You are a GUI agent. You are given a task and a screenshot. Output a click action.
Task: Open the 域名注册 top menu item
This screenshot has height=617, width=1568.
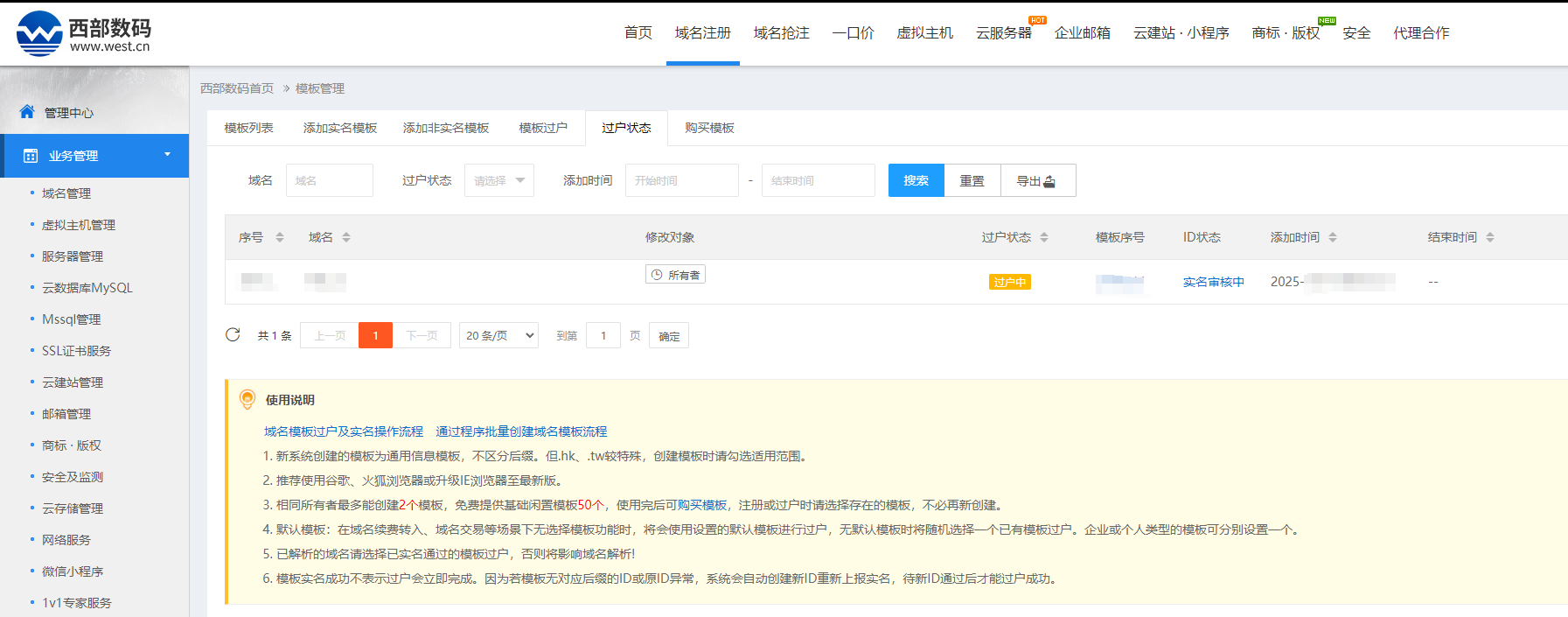[703, 32]
